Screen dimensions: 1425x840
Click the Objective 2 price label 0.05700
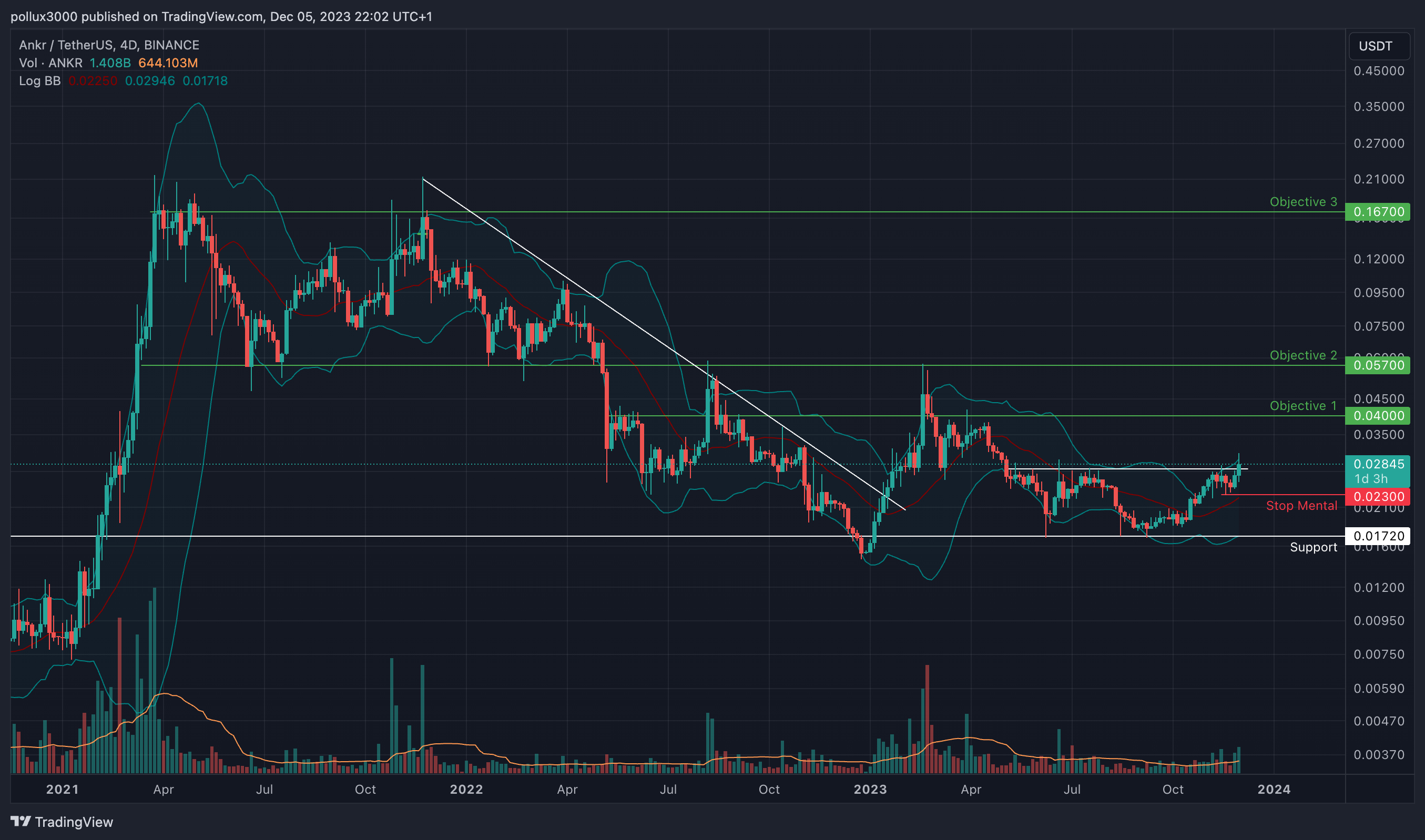[1378, 365]
